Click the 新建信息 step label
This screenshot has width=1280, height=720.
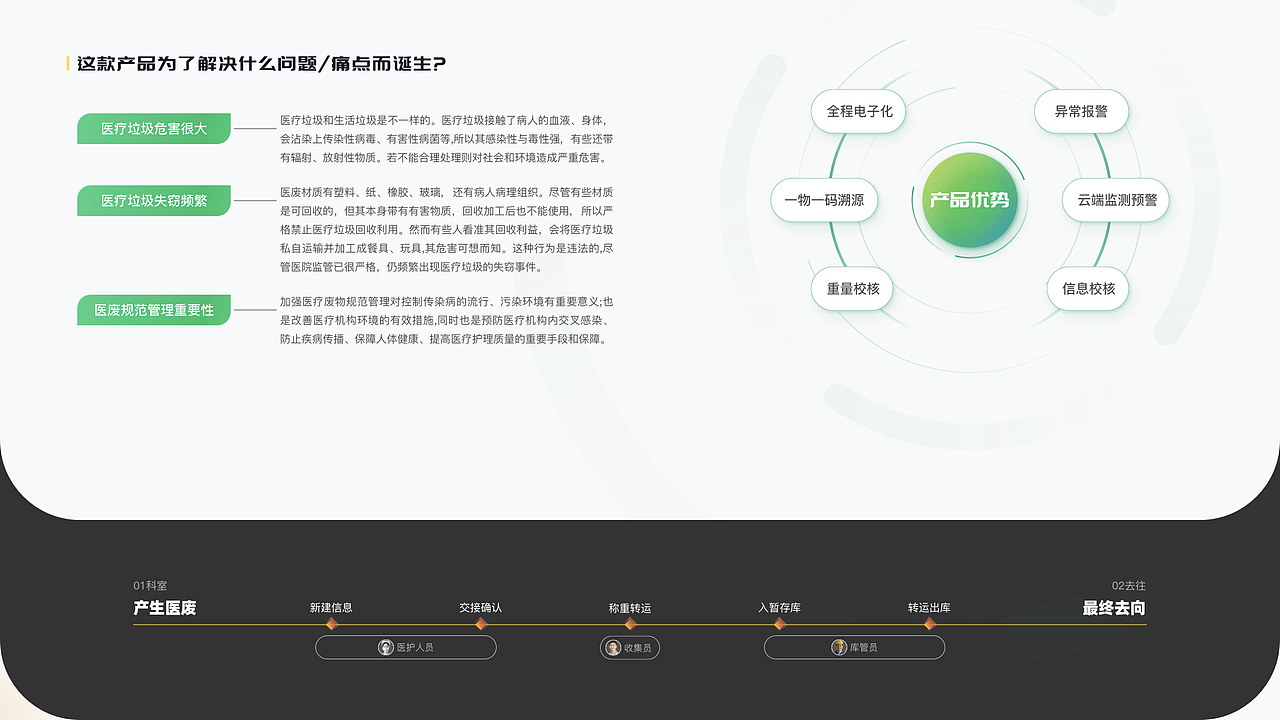(x=331, y=608)
